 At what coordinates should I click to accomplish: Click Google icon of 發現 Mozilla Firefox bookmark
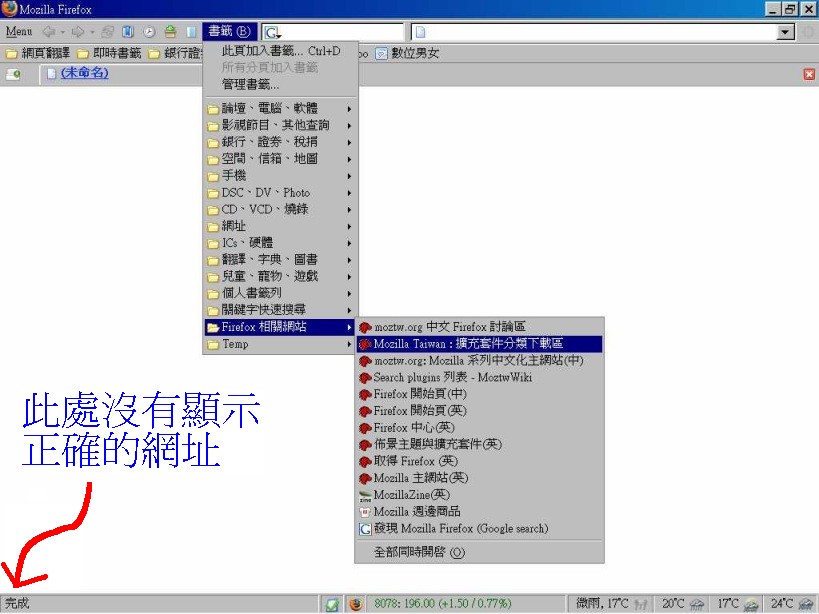tap(365, 529)
